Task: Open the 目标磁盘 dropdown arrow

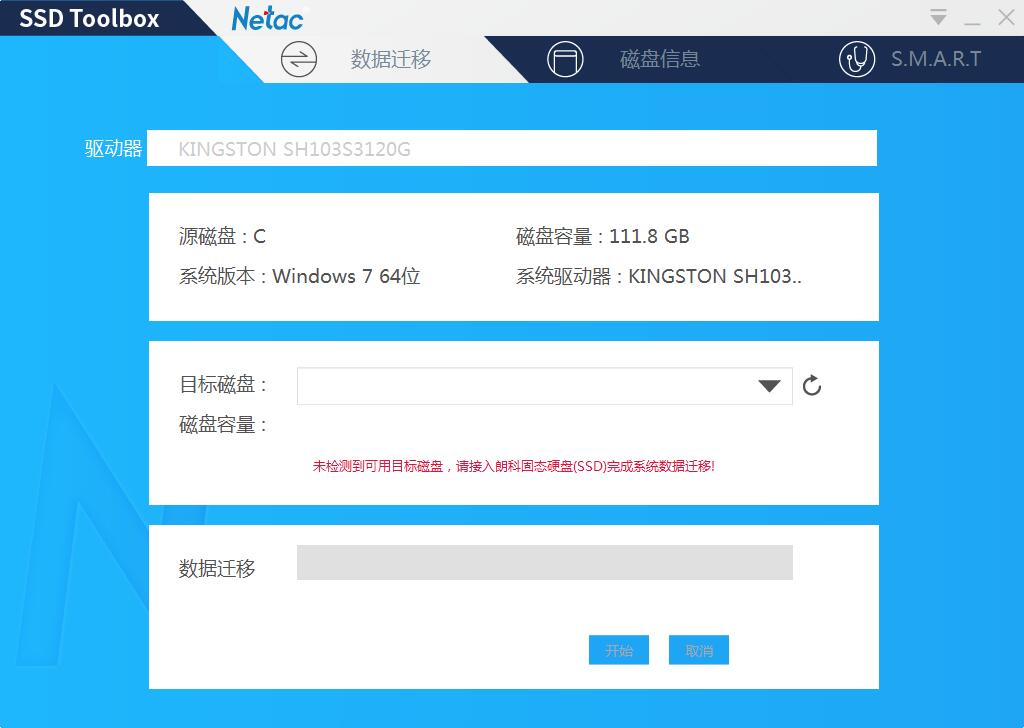Action: click(768, 385)
